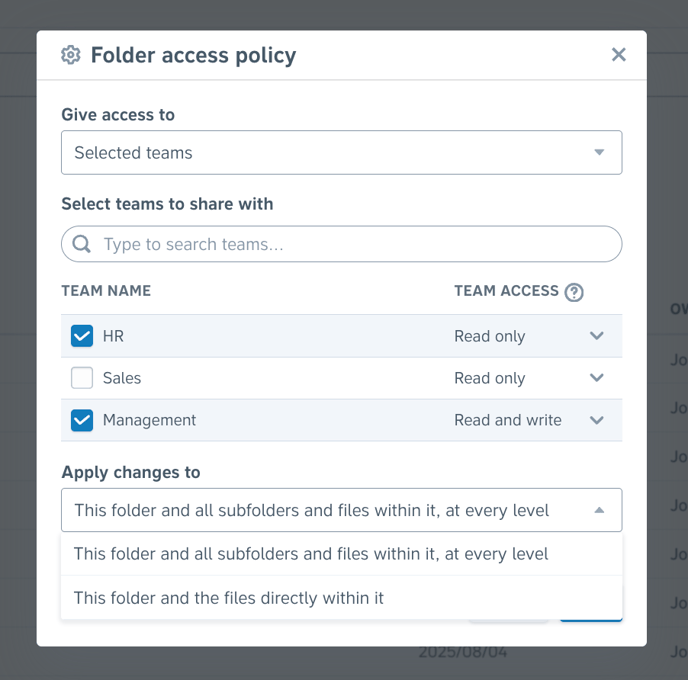688x680 pixels.
Task: Check the Sales team checkbox
Action: point(82,378)
